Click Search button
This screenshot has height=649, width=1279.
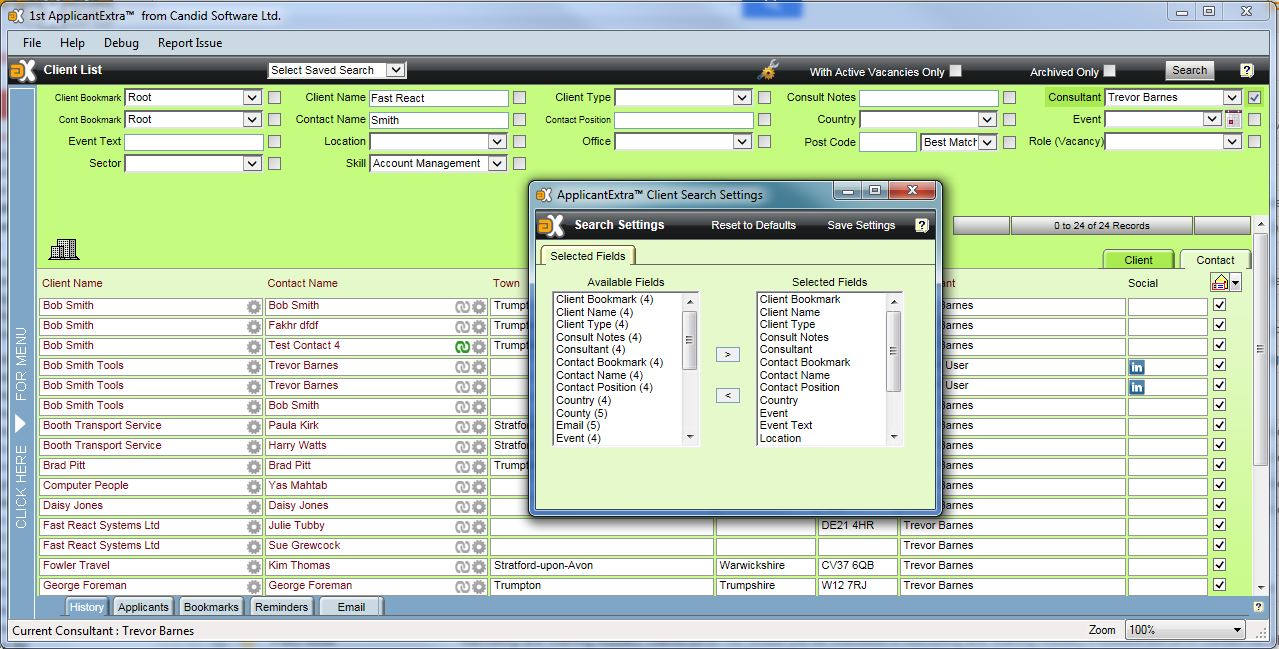pyautogui.click(x=1190, y=71)
